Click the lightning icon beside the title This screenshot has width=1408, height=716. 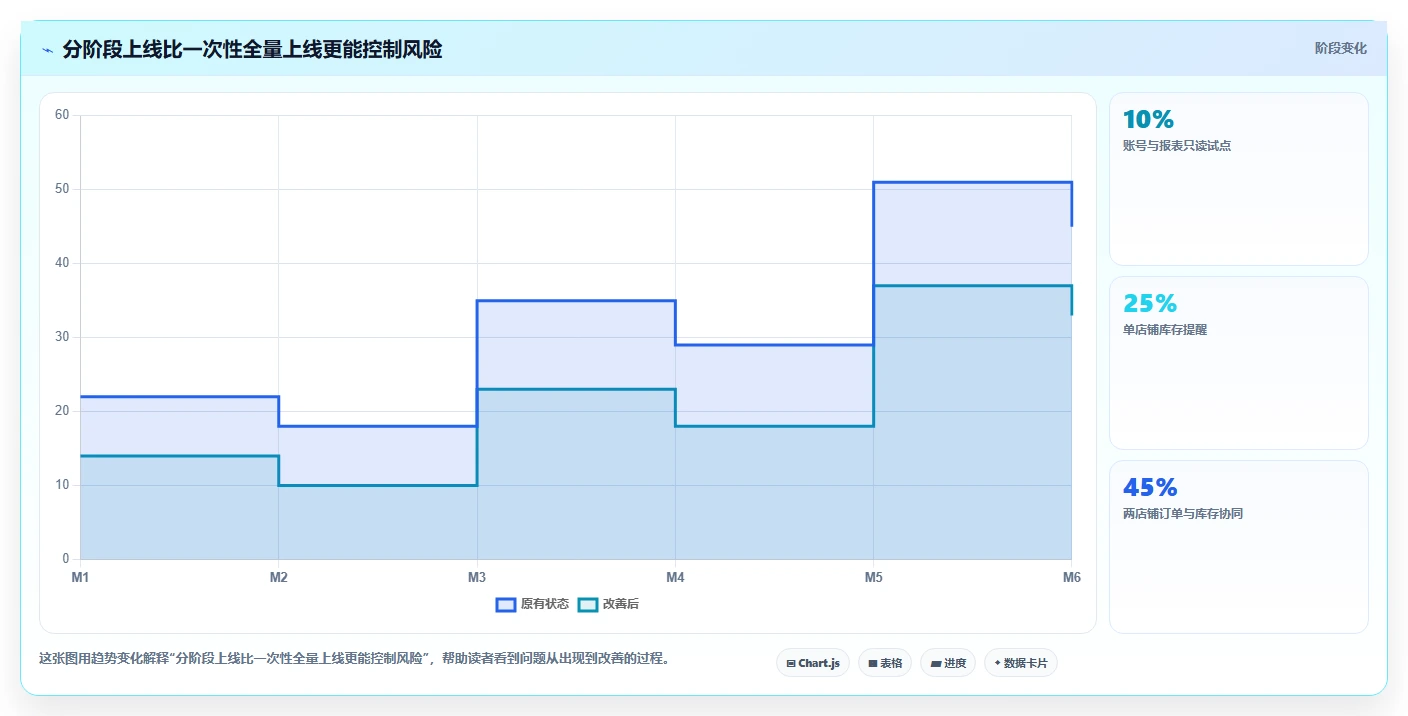click(47, 50)
